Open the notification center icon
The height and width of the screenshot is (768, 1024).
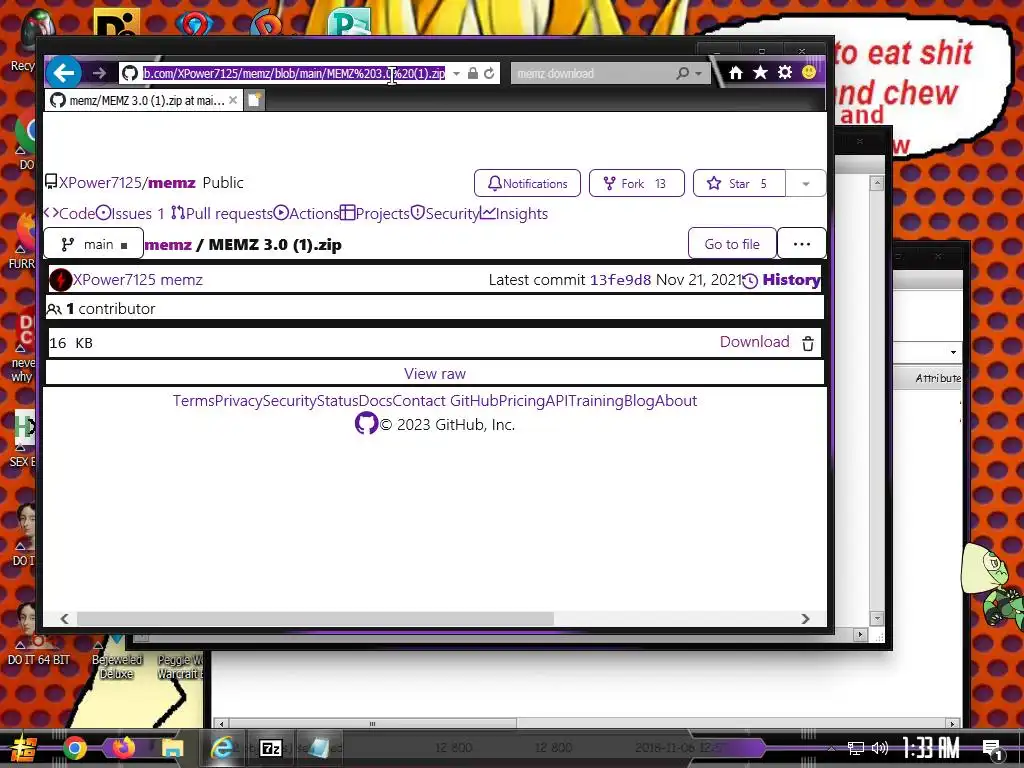[993, 750]
